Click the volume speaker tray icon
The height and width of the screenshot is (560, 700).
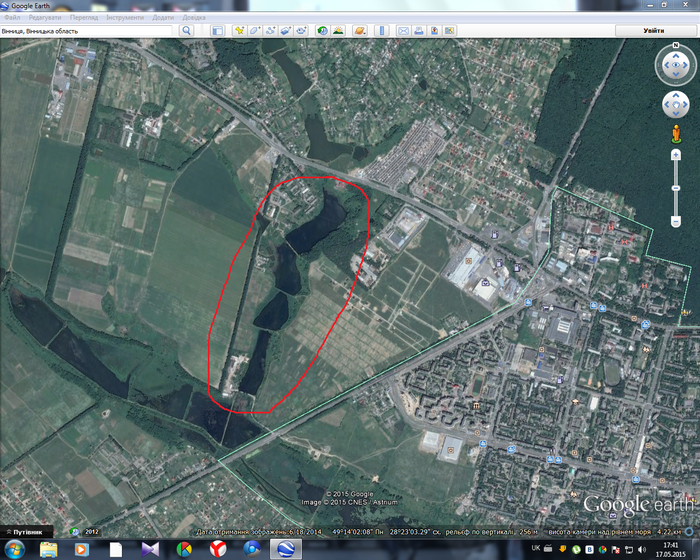(642, 549)
